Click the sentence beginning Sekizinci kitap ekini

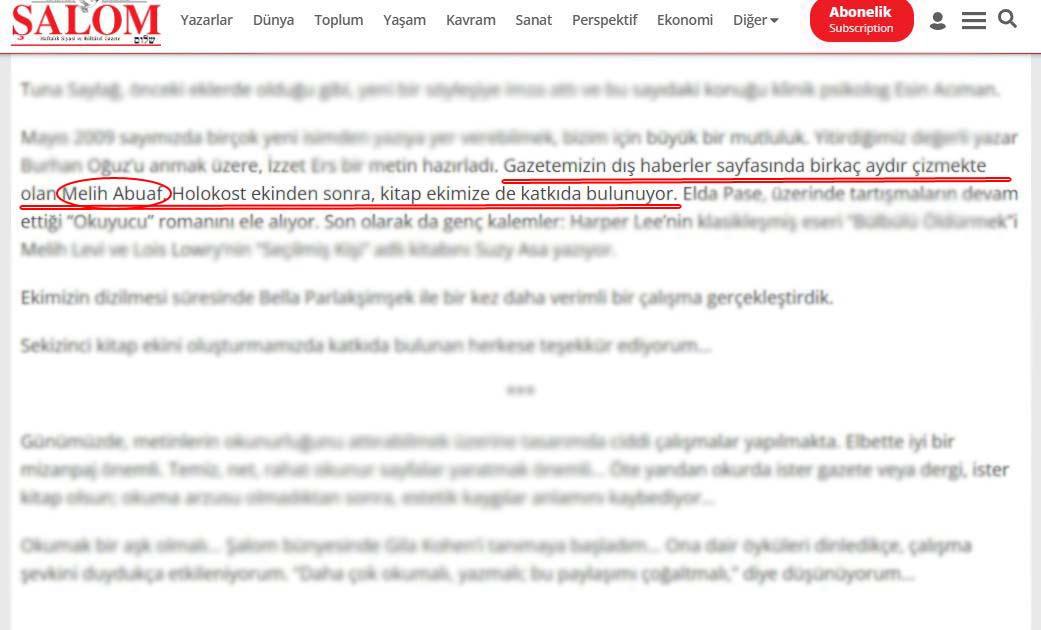365,346
